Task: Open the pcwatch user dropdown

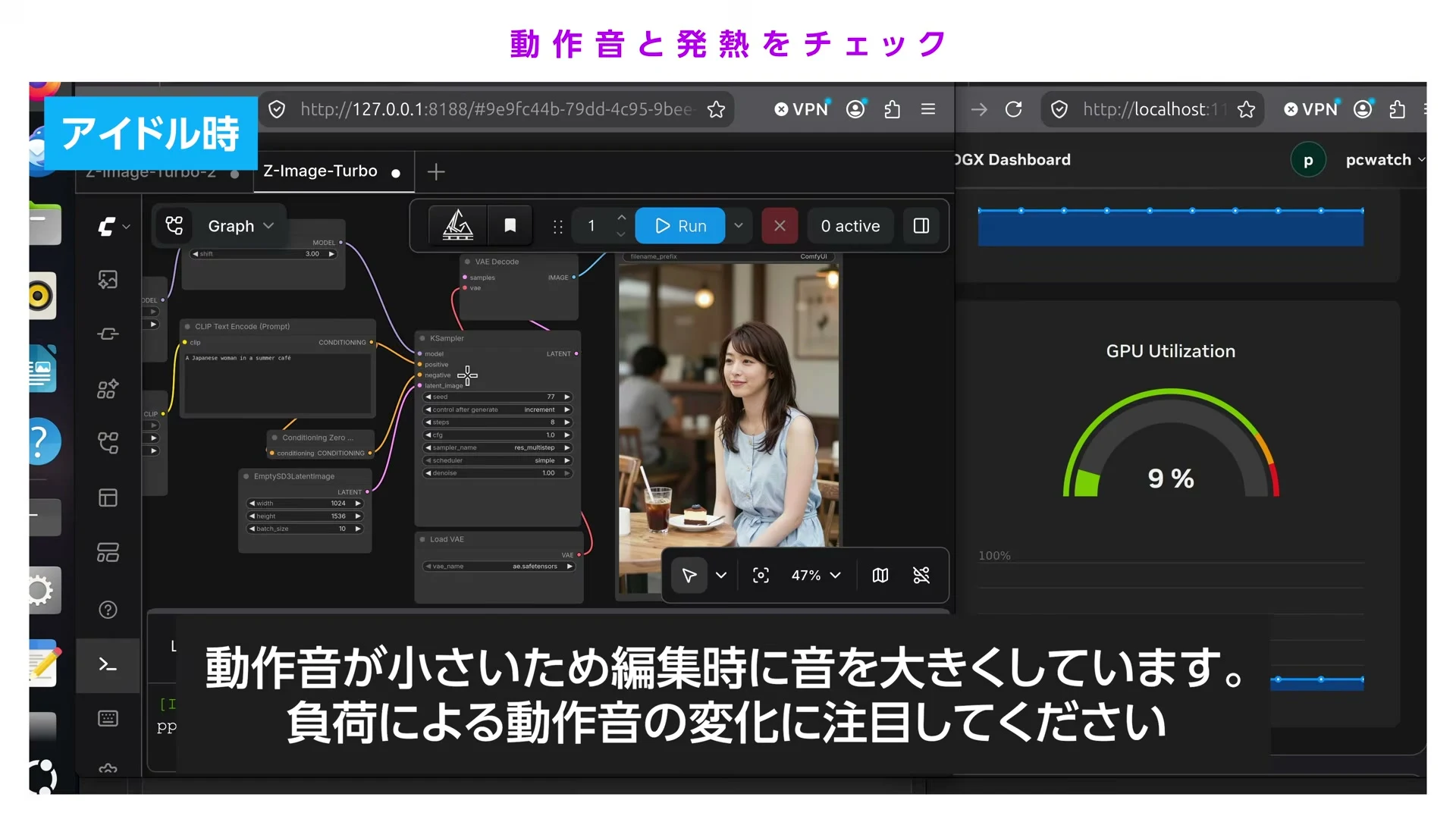Action: click(x=1385, y=160)
